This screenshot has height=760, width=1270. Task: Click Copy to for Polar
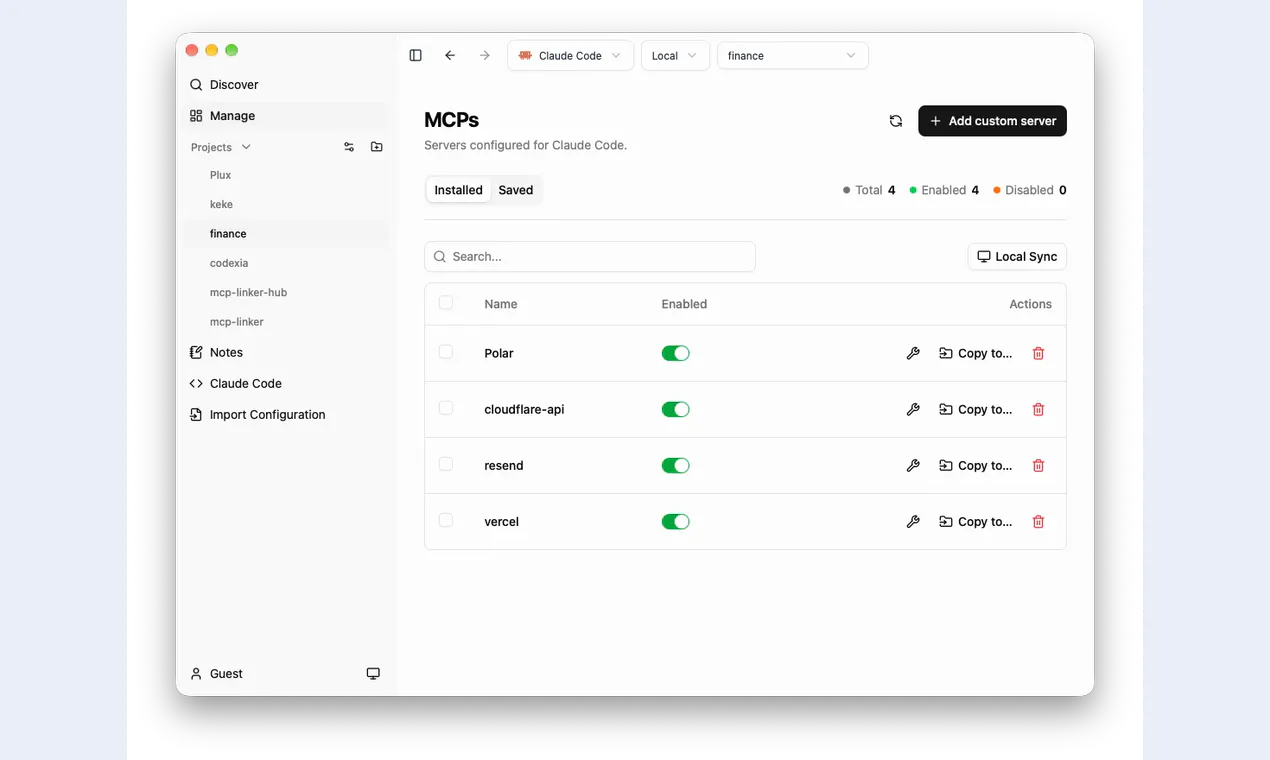tap(976, 353)
